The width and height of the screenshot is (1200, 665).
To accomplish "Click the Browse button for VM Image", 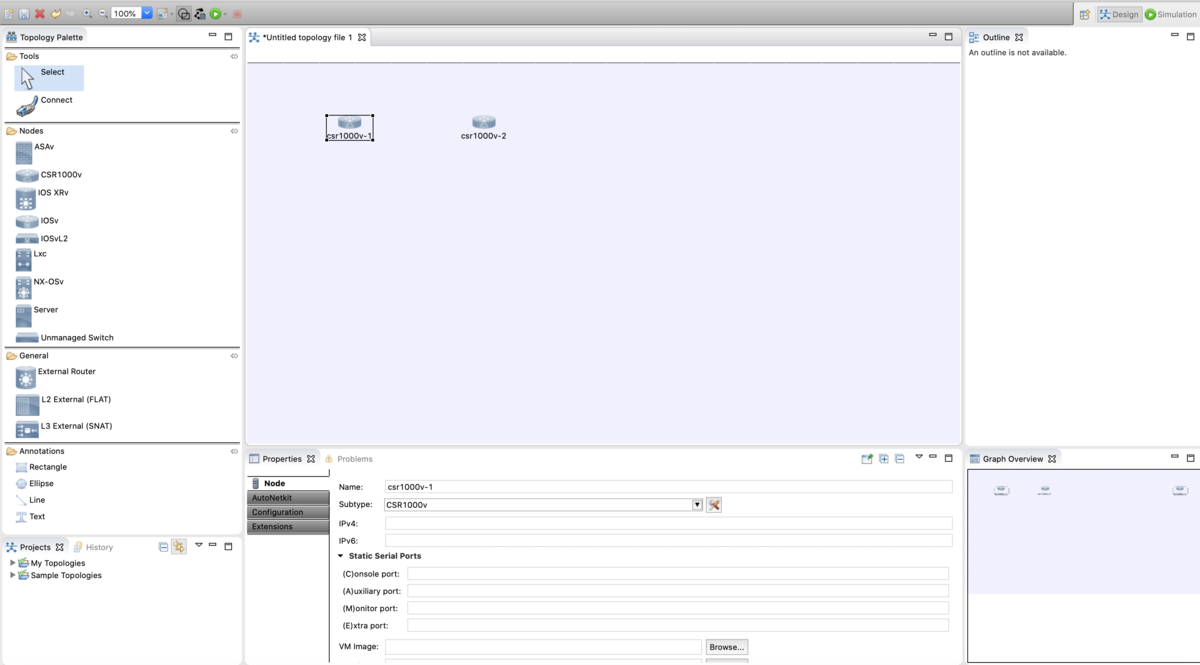I will tap(726, 647).
